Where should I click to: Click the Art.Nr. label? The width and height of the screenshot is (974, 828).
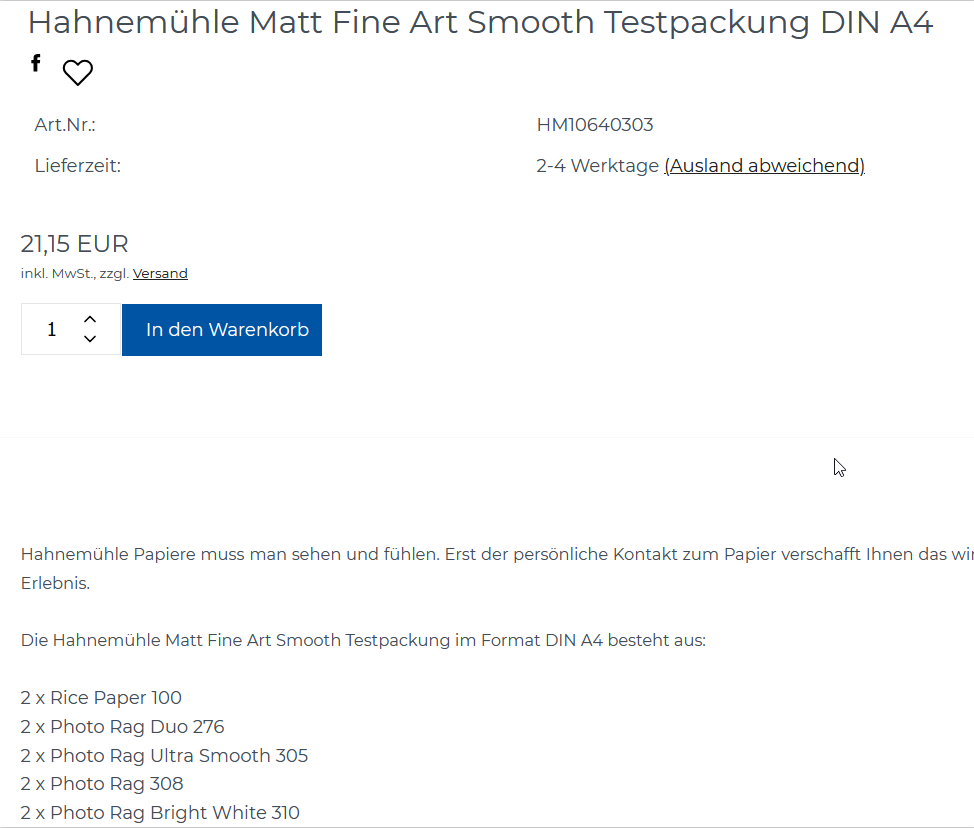pos(65,125)
